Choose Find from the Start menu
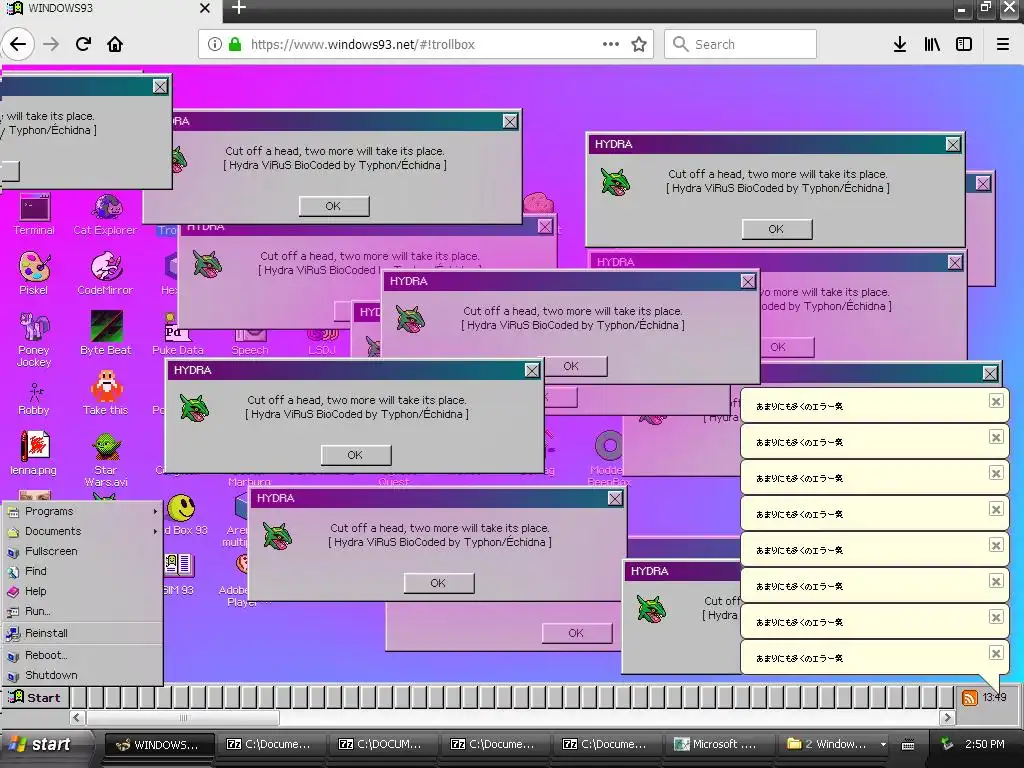This screenshot has width=1024, height=768. (82, 571)
